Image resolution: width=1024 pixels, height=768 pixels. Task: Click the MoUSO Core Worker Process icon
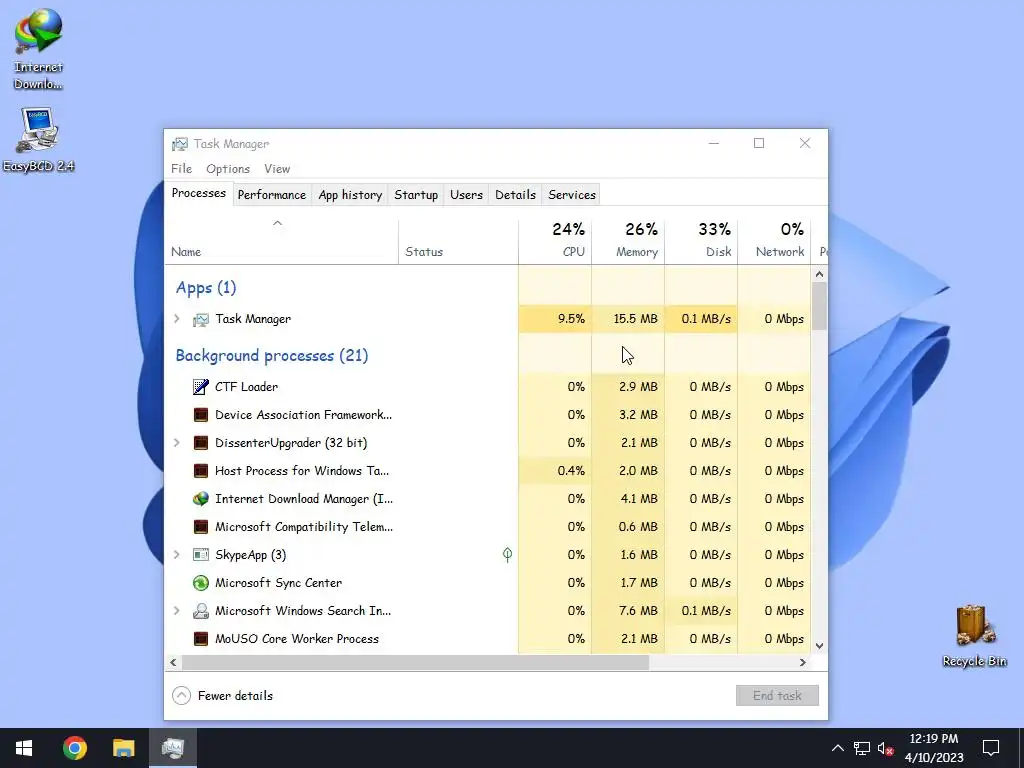(200, 639)
